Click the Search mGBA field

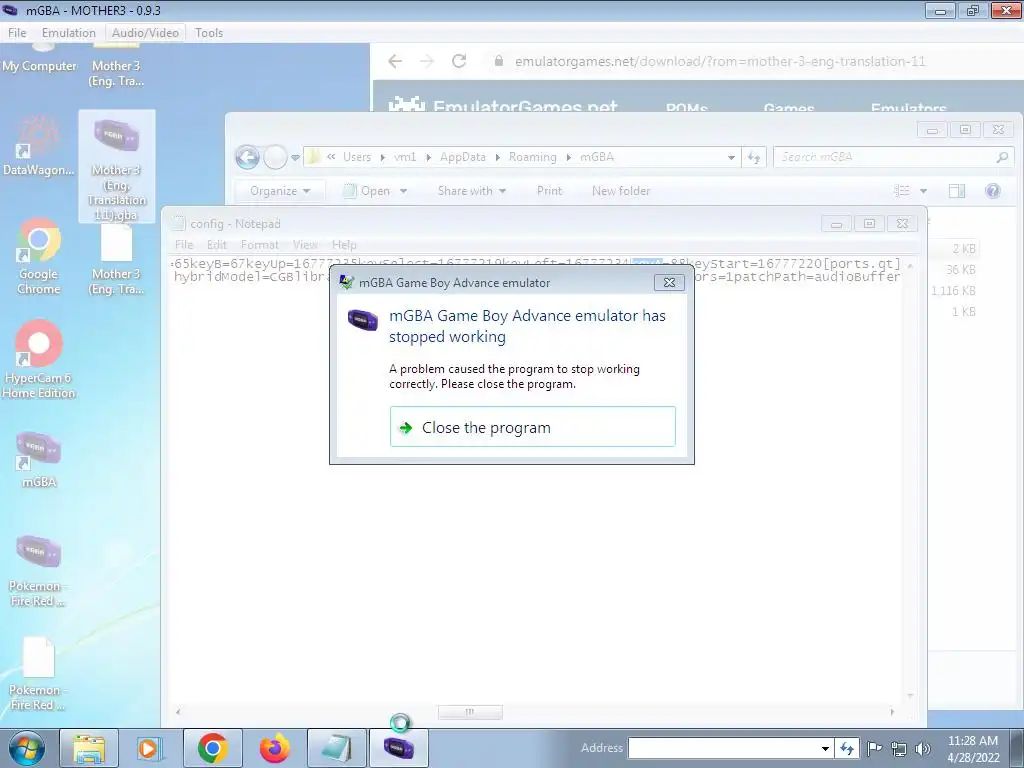coord(893,157)
